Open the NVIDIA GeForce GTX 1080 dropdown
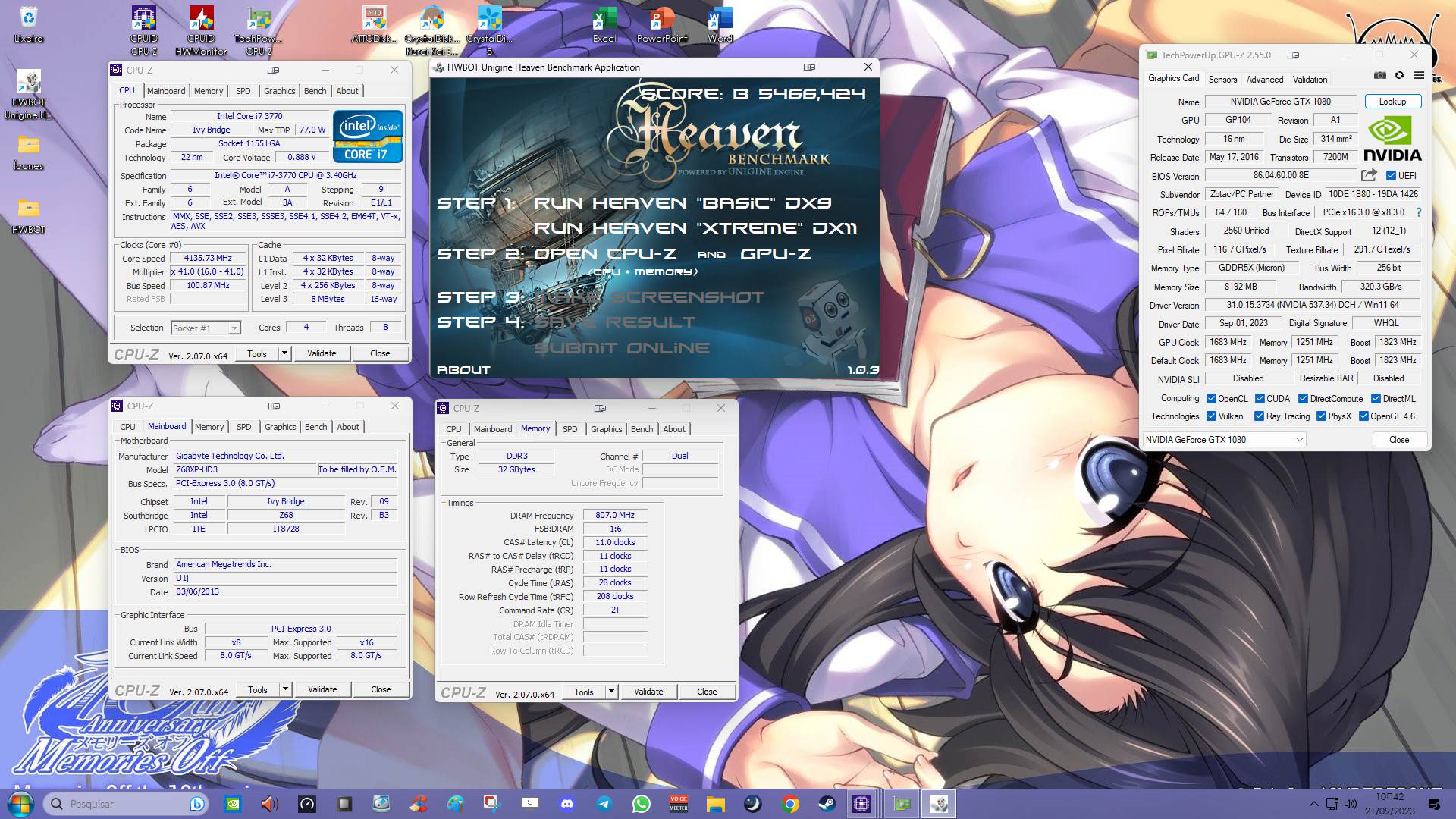Viewport: 1456px width, 819px height. [1224, 440]
